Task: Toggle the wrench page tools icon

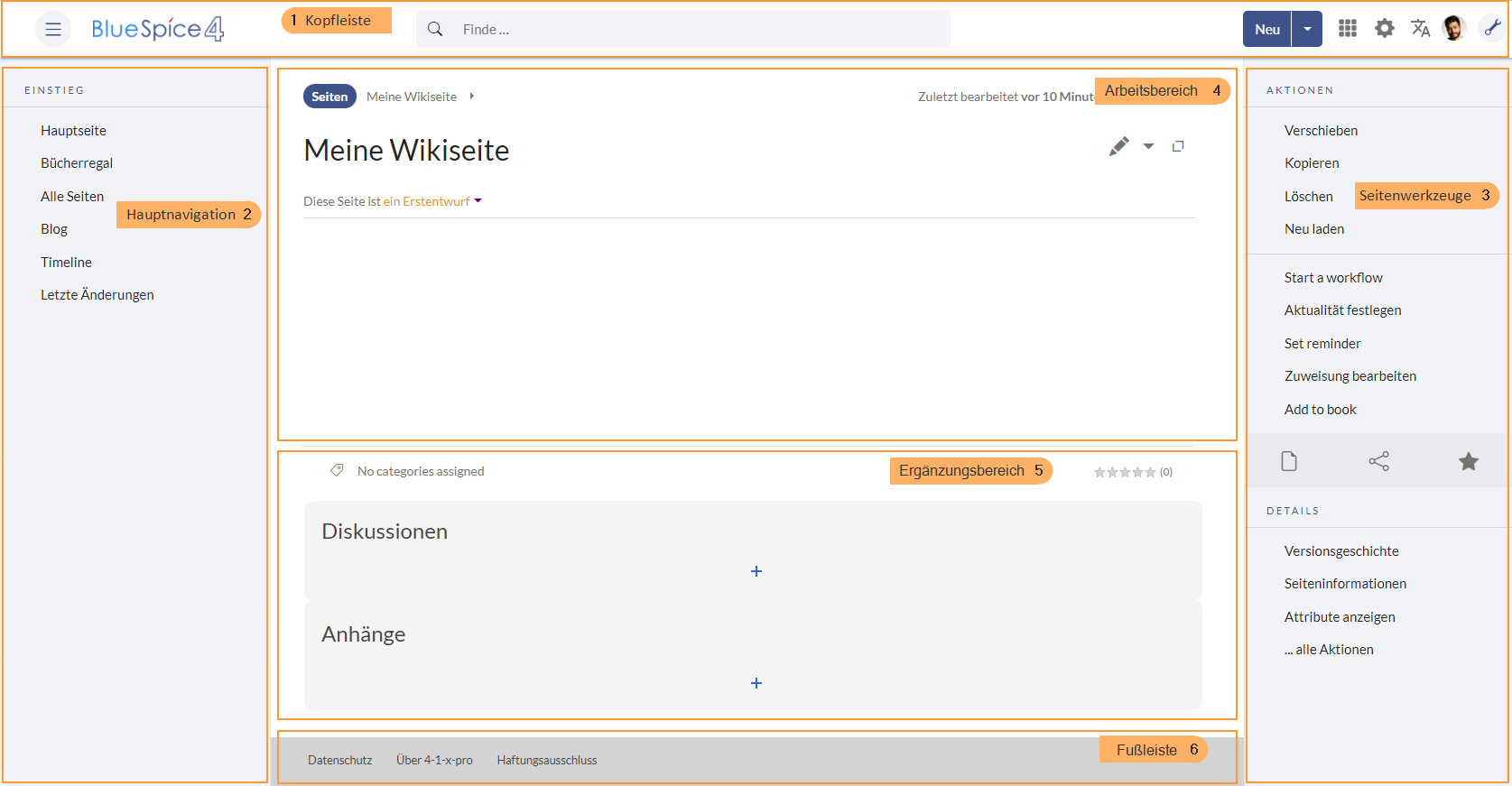Action: click(1492, 29)
